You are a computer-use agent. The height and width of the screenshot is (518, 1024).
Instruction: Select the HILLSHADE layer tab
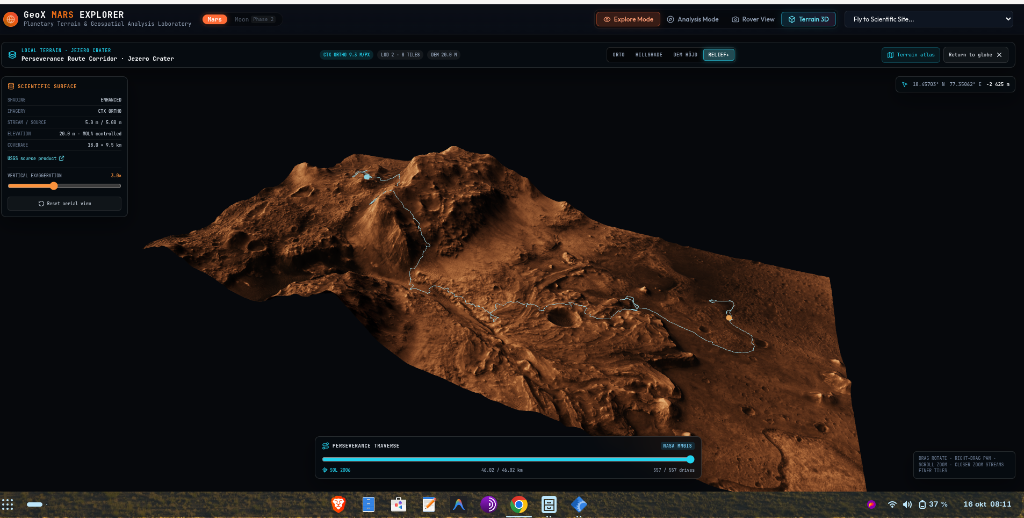pyautogui.click(x=649, y=55)
